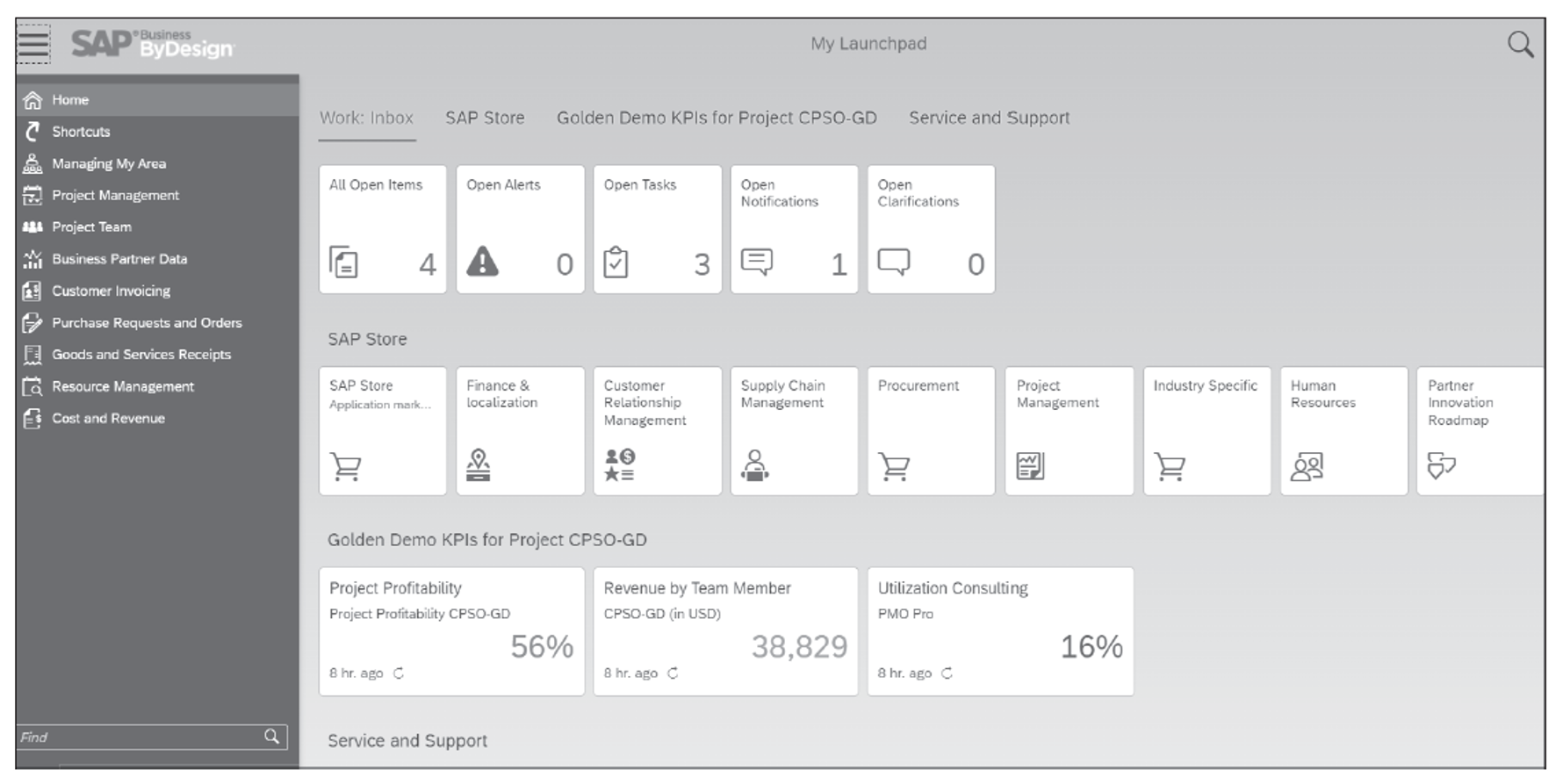Click the Customer Relationship Management tile icon
This screenshot has width=1563, height=784.
point(619,465)
